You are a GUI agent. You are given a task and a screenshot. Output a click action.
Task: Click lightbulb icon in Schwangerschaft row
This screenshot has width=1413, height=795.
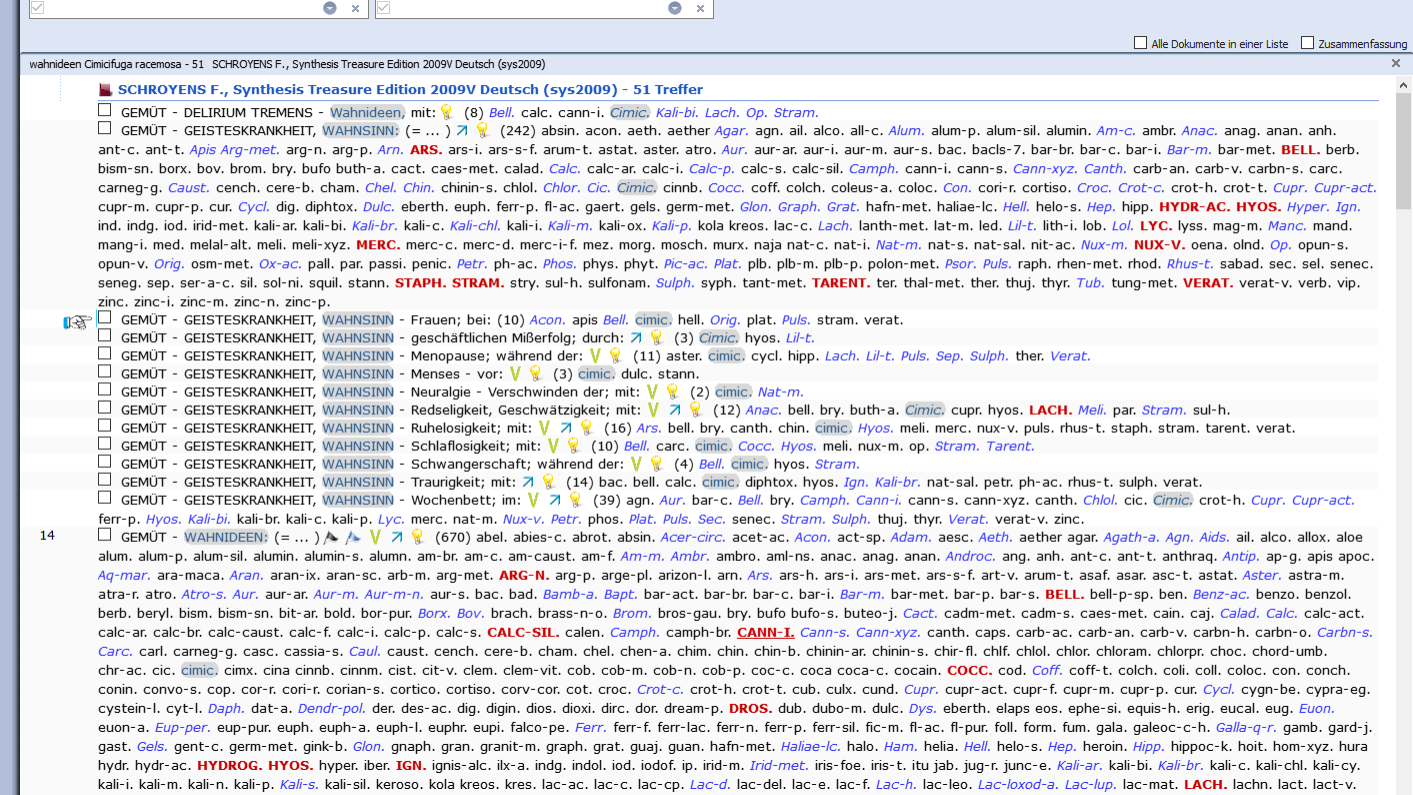(x=656, y=464)
